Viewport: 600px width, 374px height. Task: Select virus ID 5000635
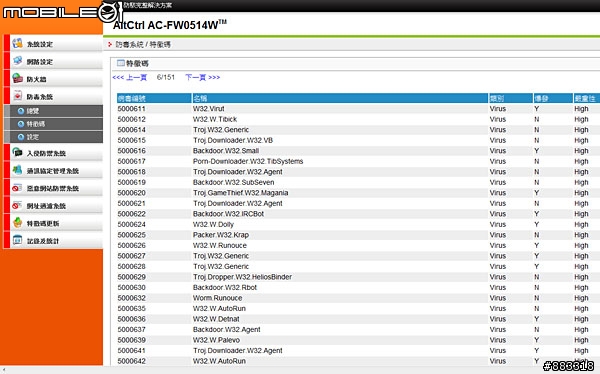coord(132,309)
